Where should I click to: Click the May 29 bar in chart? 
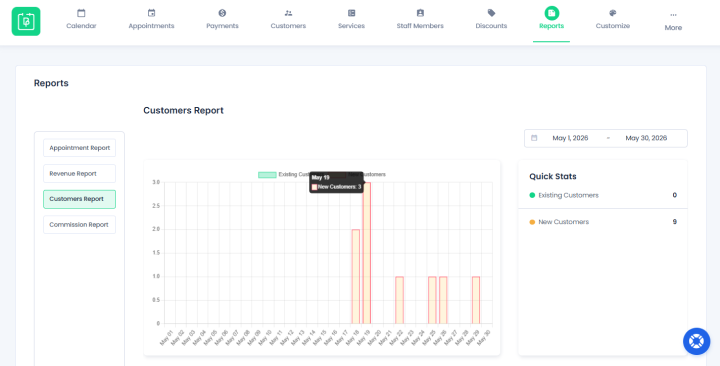[x=476, y=300]
